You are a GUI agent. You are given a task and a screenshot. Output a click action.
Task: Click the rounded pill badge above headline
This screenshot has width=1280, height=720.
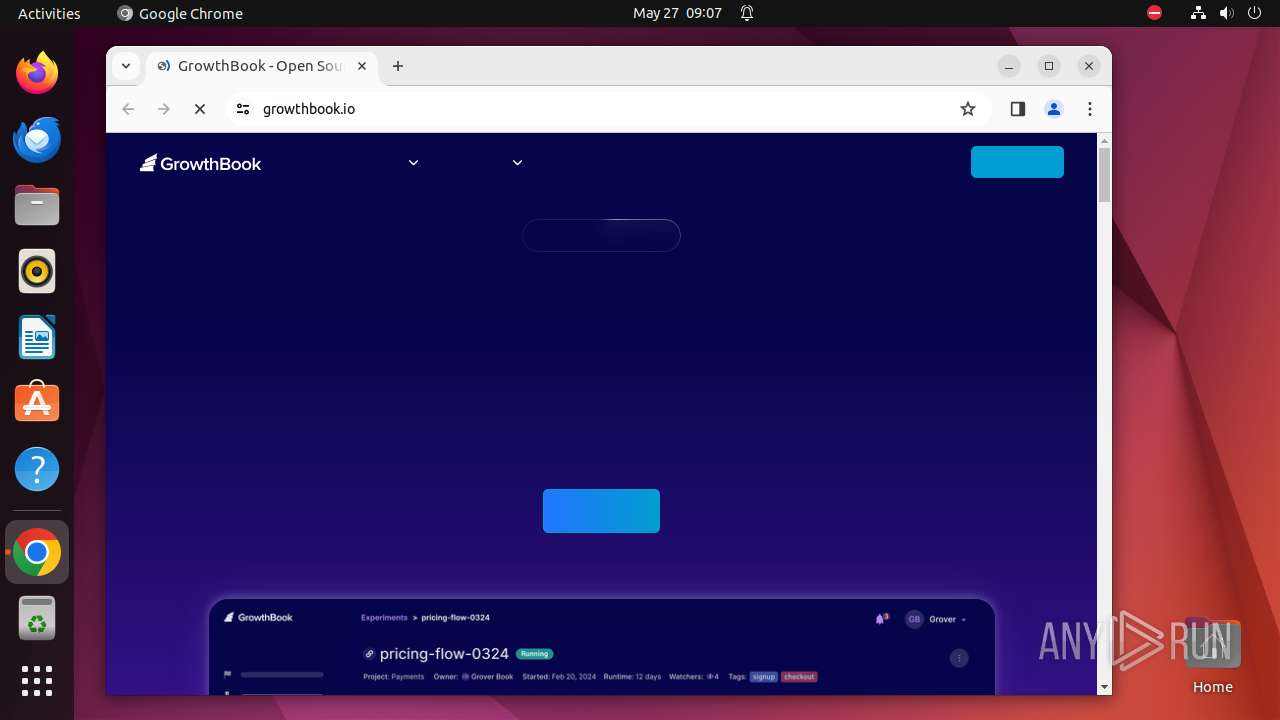click(x=601, y=235)
